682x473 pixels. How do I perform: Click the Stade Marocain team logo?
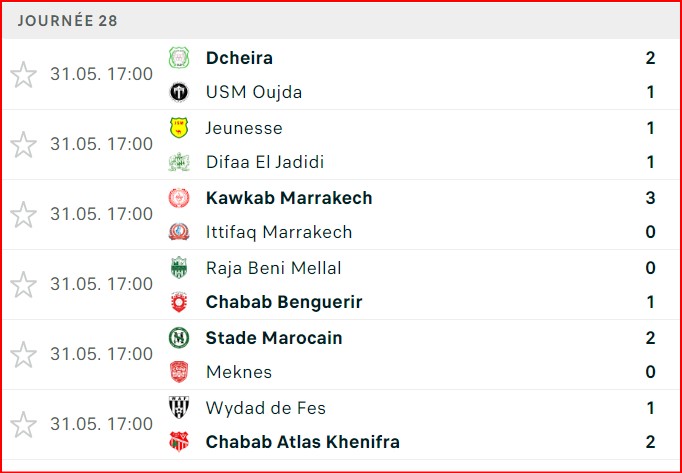click(179, 338)
